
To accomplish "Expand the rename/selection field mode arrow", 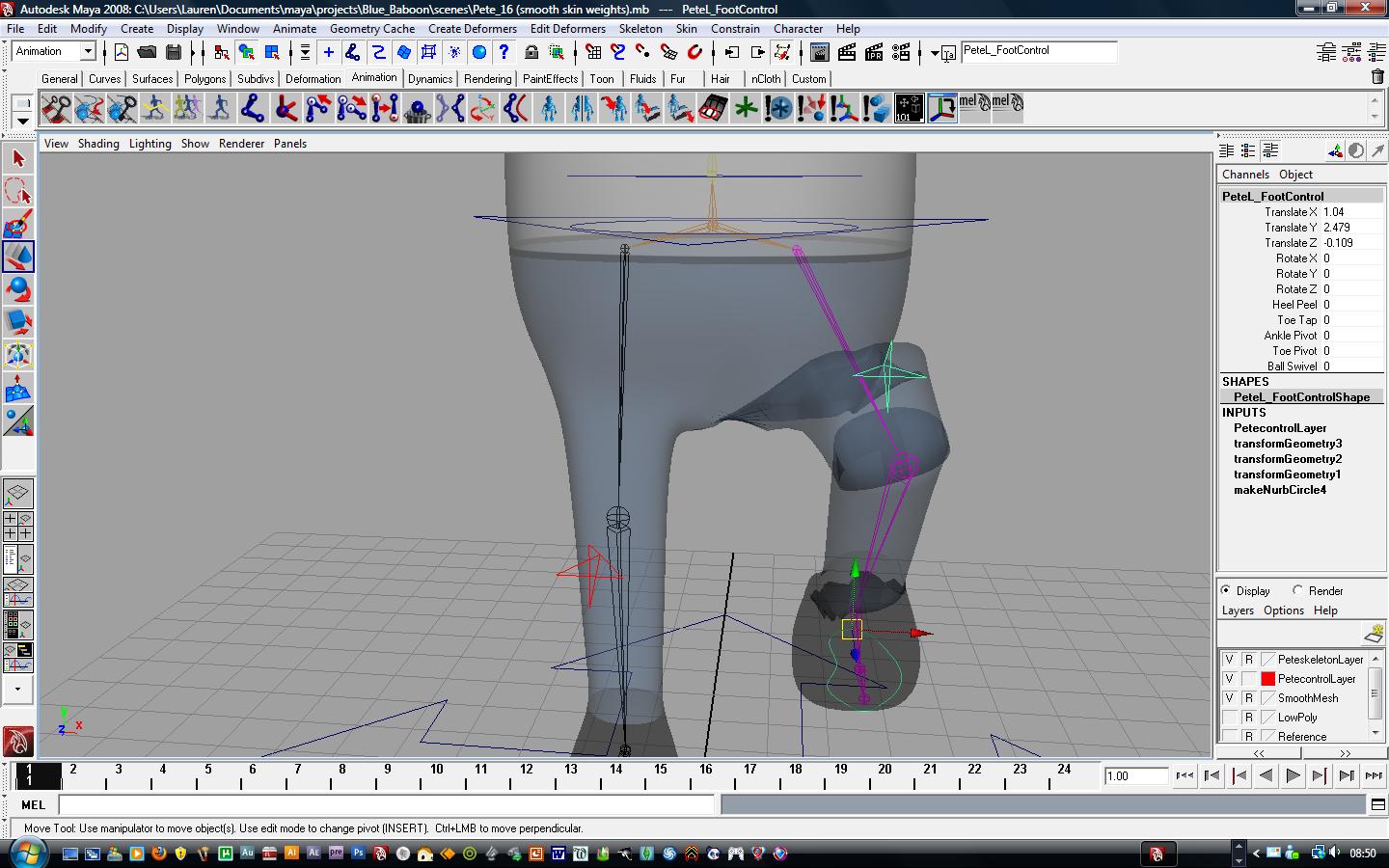I will coord(935,52).
